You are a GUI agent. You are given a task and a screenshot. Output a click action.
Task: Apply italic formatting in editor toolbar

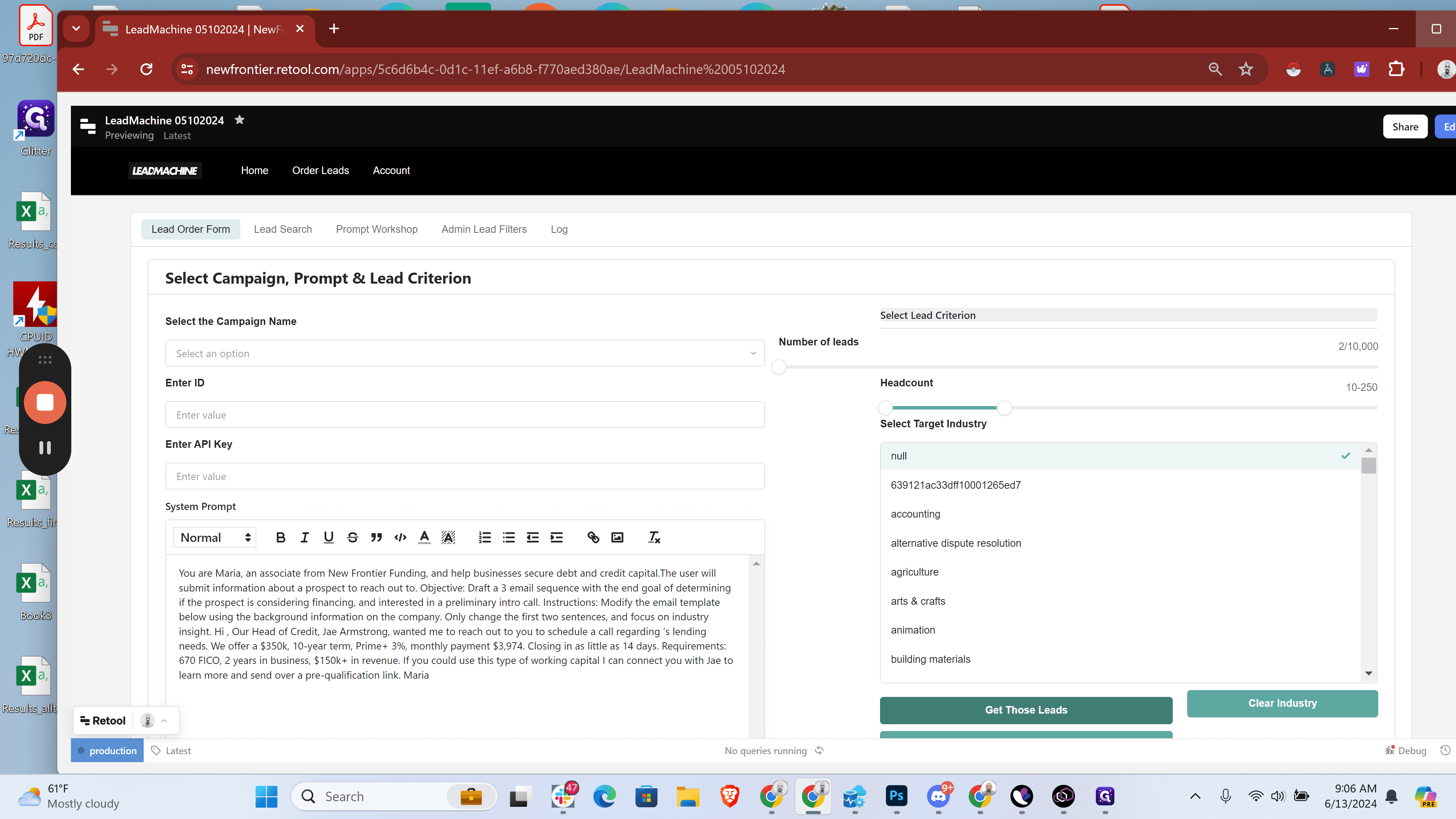[304, 538]
